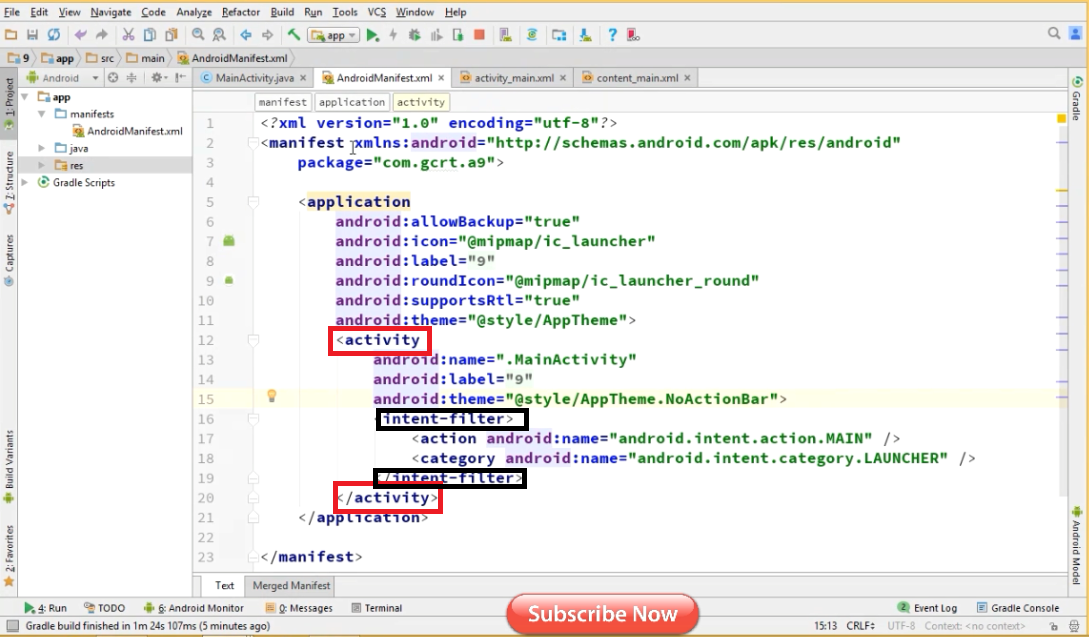The height and width of the screenshot is (637, 1089).
Task: Cut selection with scissors icon
Action: click(128, 35)
